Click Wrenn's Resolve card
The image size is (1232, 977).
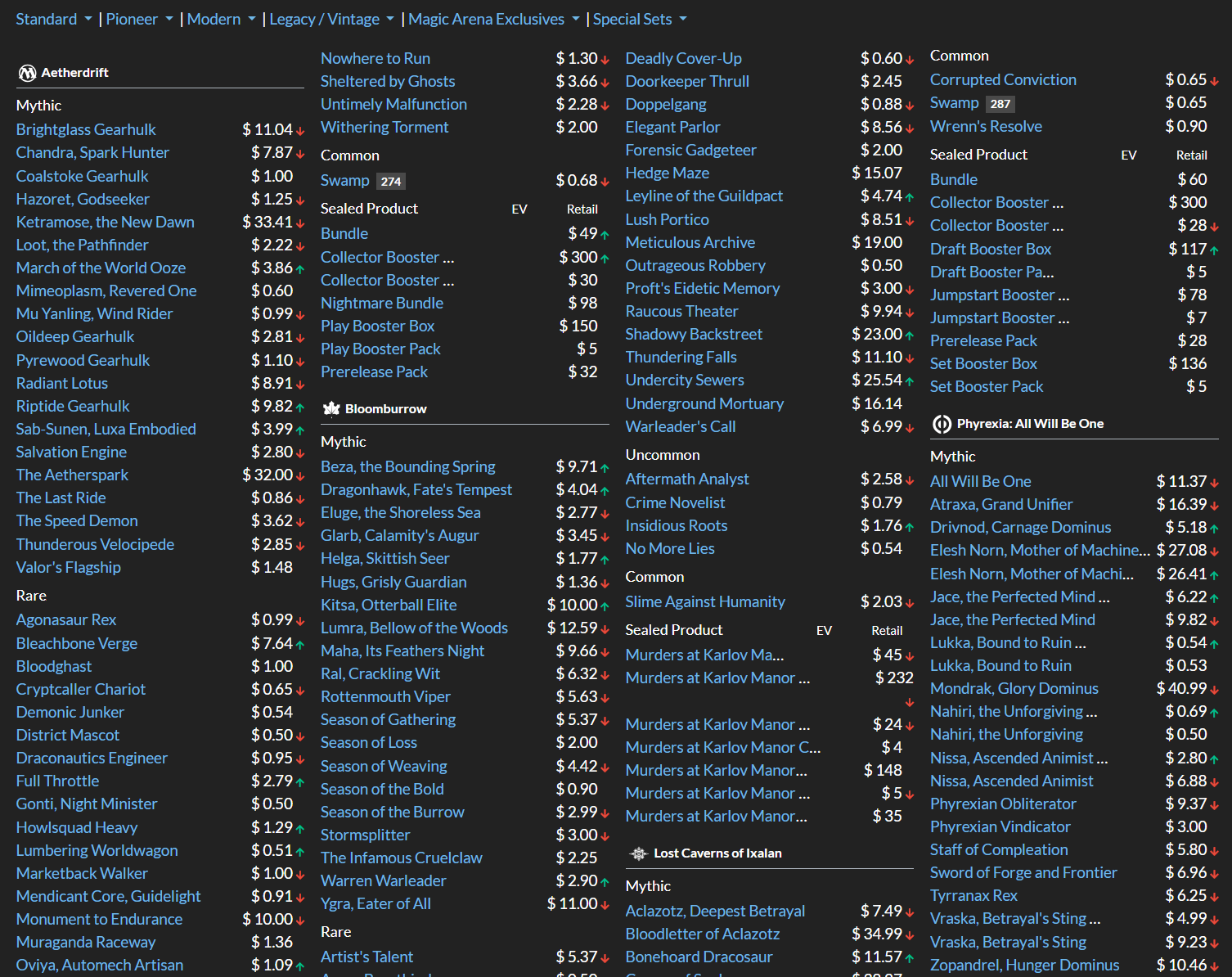(x=986, y=126)
